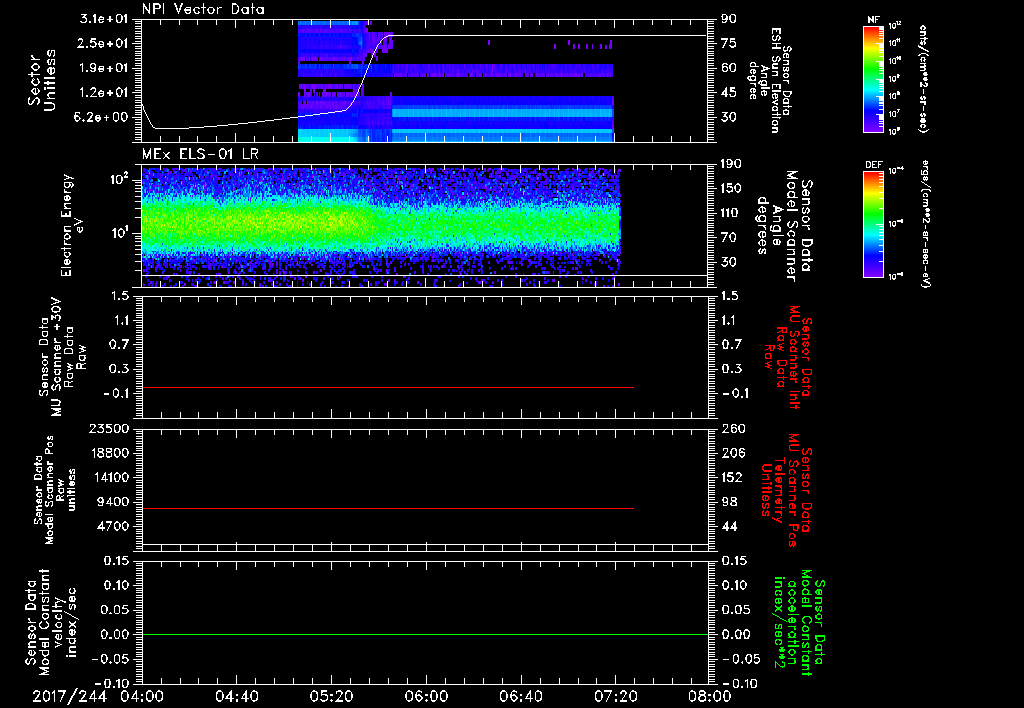Screen dimensions: 1024x708
Task: Click the 1.9e+01 sector tick label
Action: [104, 68]
